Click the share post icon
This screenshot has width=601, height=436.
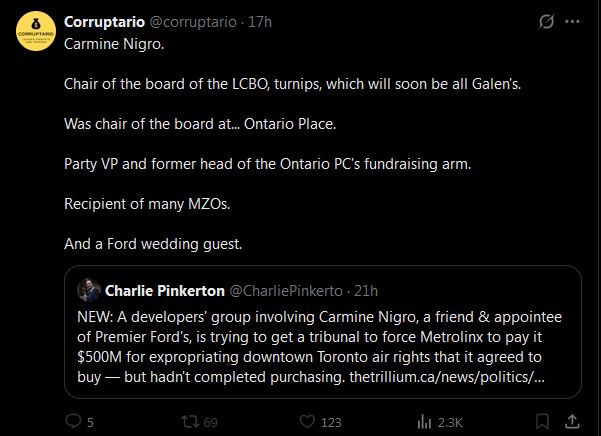click(x=573, y=422)
